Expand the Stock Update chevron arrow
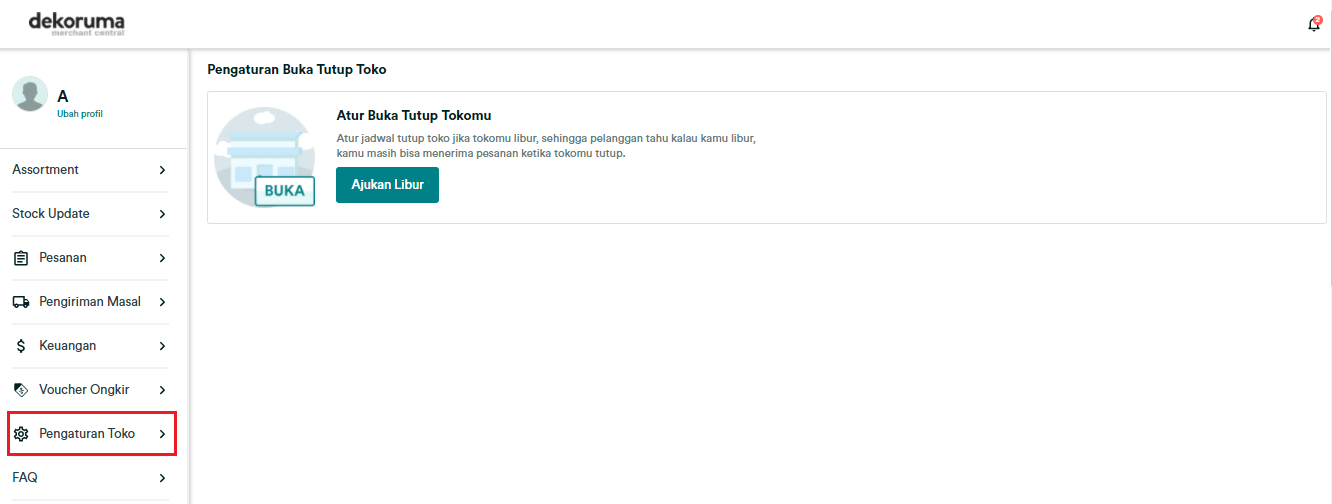This screenshot has height=504, width=1332. pos(162,214)
